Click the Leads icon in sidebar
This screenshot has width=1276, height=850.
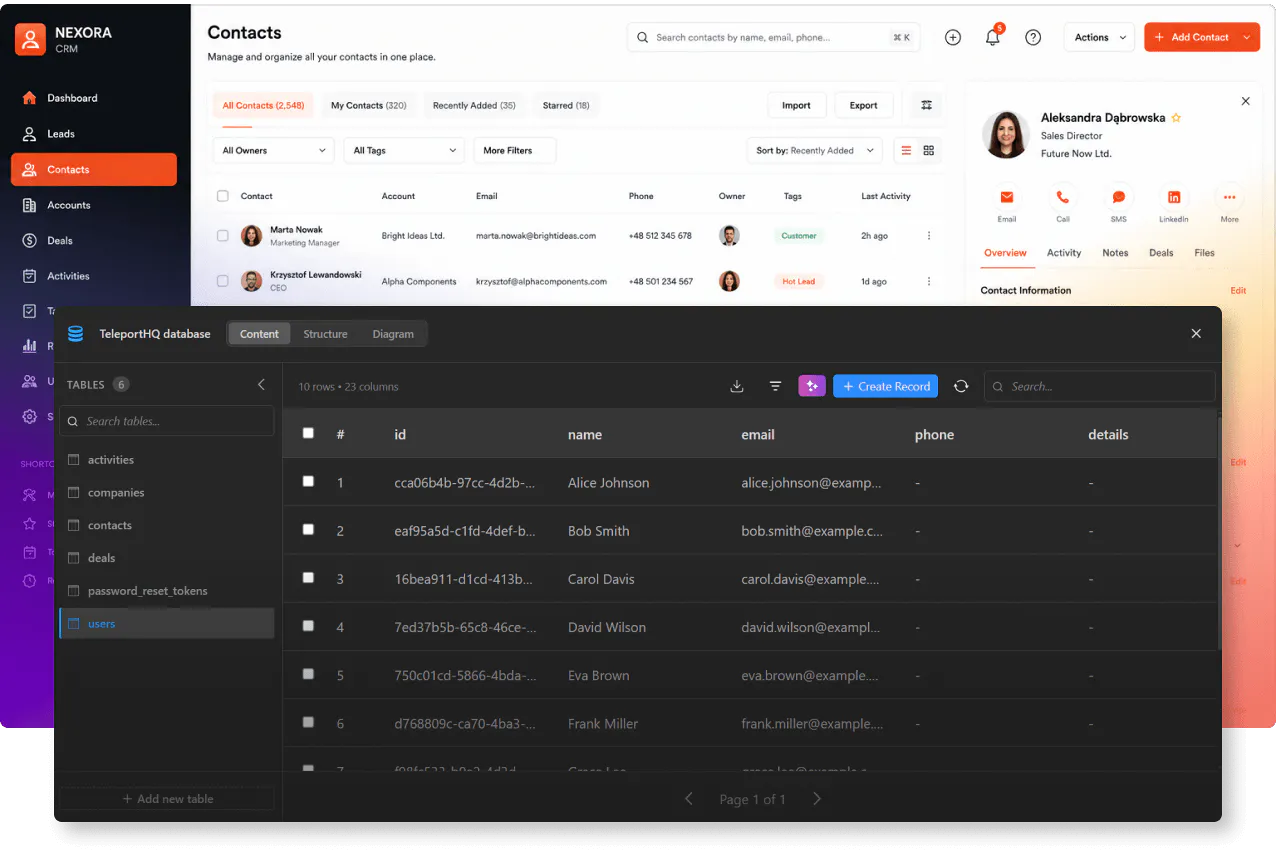(x=29, y=133)
